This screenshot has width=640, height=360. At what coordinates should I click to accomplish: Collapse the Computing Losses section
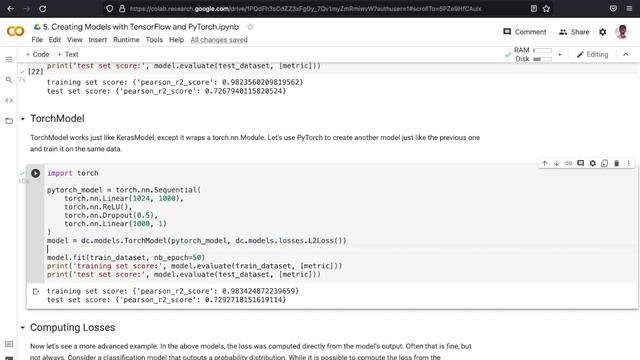(x=22, y=327)
